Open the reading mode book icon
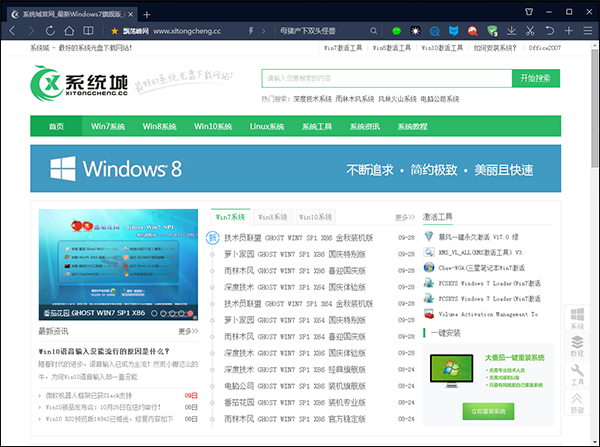The image size is (600, 447). coord(88,31)
